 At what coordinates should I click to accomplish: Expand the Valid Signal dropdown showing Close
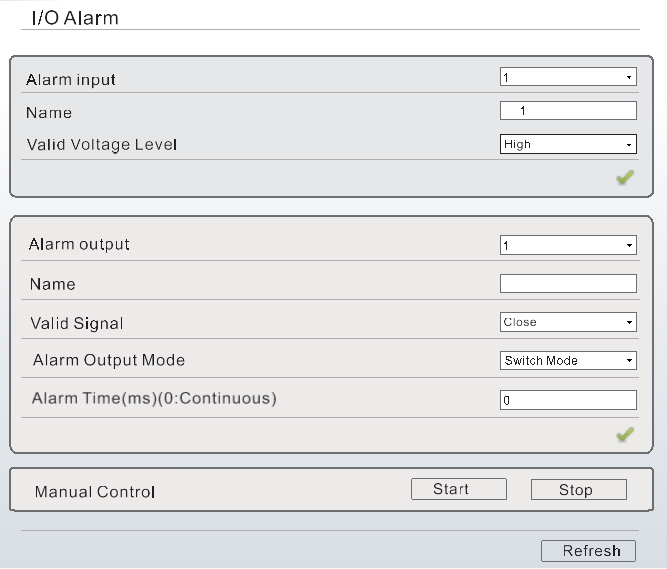(x=568, y=322)
